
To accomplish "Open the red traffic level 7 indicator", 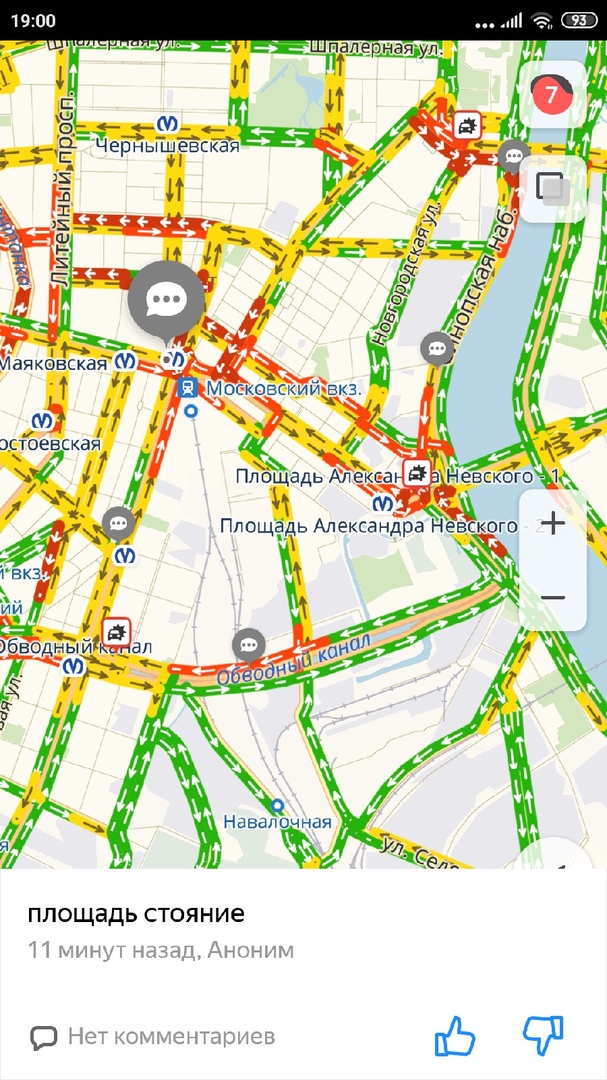I will [553, 94].
